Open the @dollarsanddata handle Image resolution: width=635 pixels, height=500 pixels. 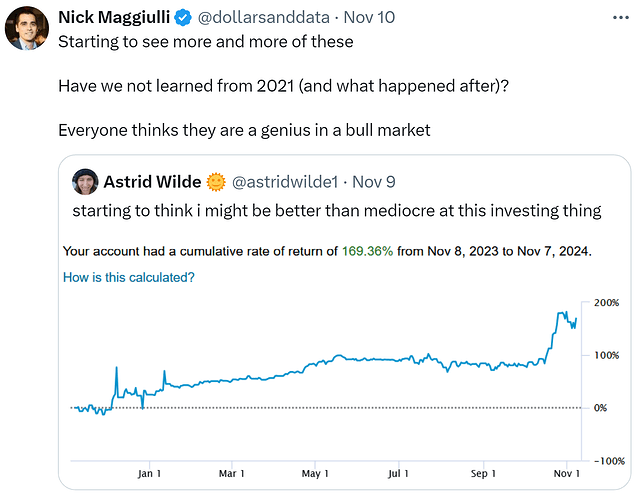(264, 17)
